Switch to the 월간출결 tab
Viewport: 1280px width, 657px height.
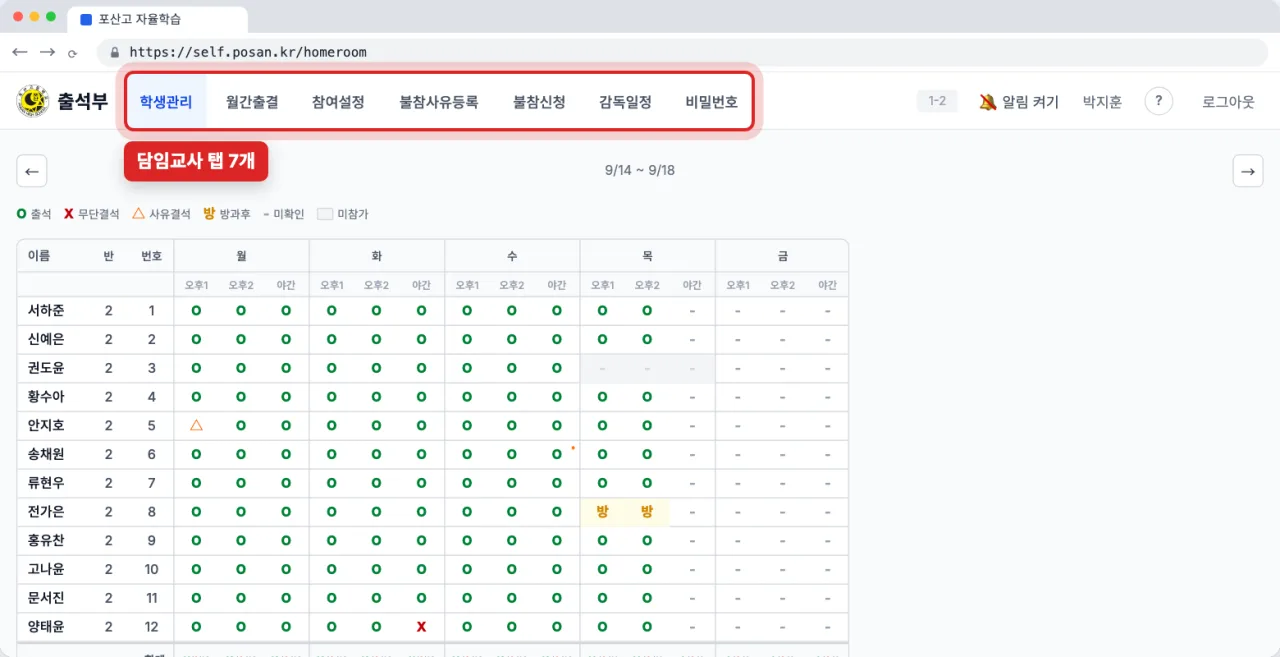pyautogui.click(x=252, y=101)
